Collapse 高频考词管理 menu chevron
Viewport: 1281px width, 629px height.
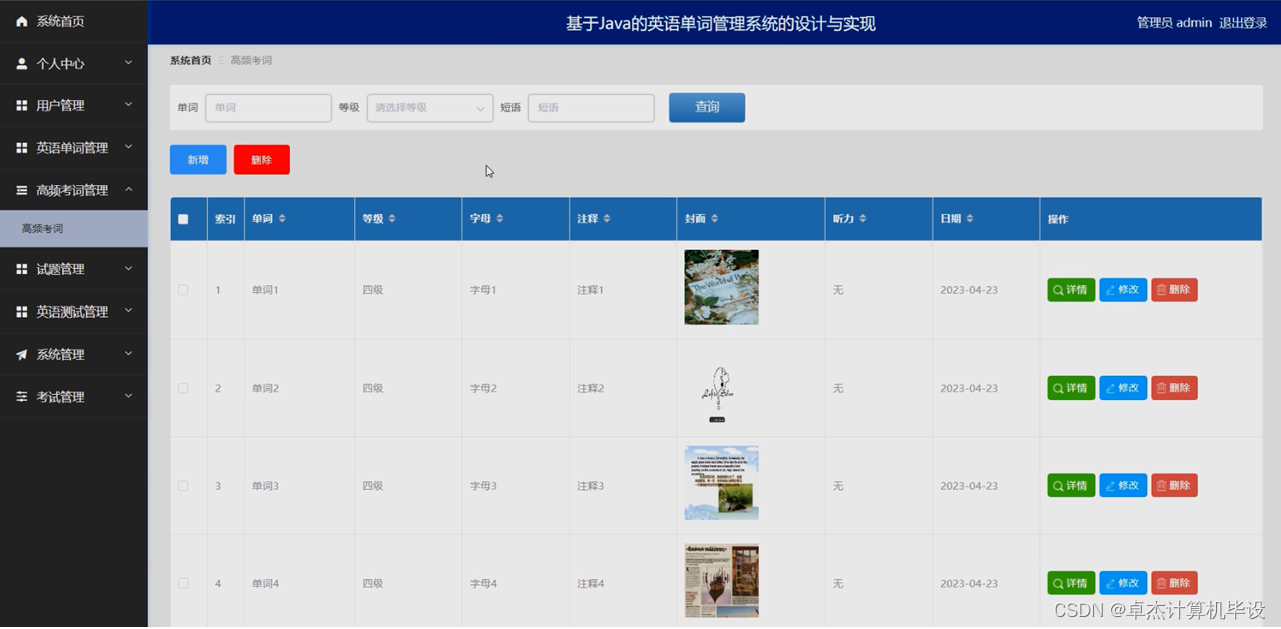128,189
